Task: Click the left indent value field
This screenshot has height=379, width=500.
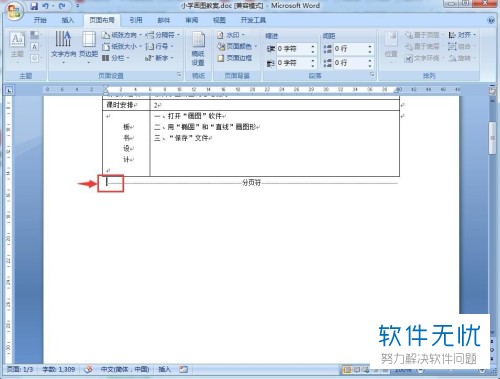Action: [x=293, y=49]
